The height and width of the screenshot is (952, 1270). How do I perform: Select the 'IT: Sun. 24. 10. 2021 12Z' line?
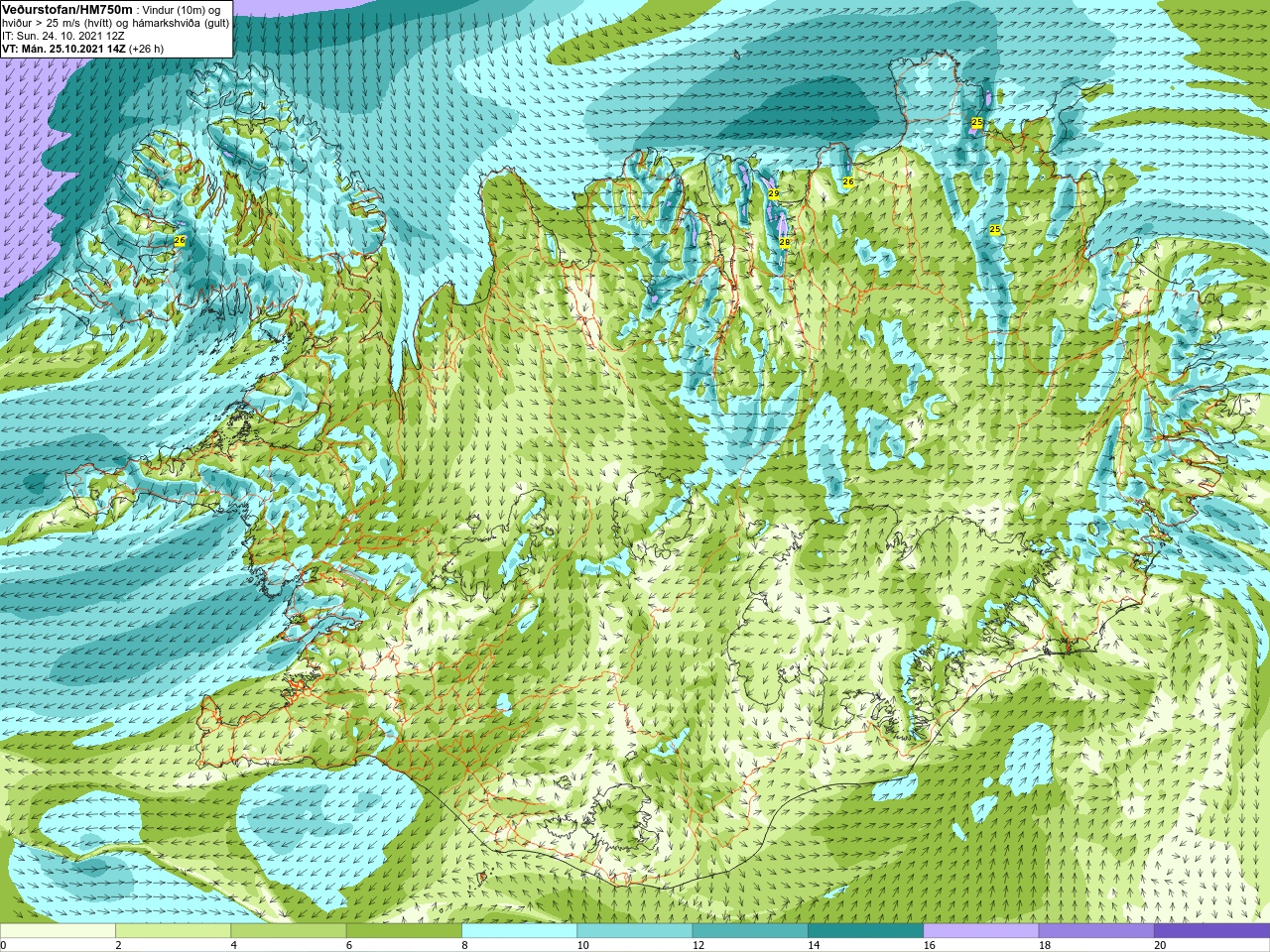coord(63,36)
